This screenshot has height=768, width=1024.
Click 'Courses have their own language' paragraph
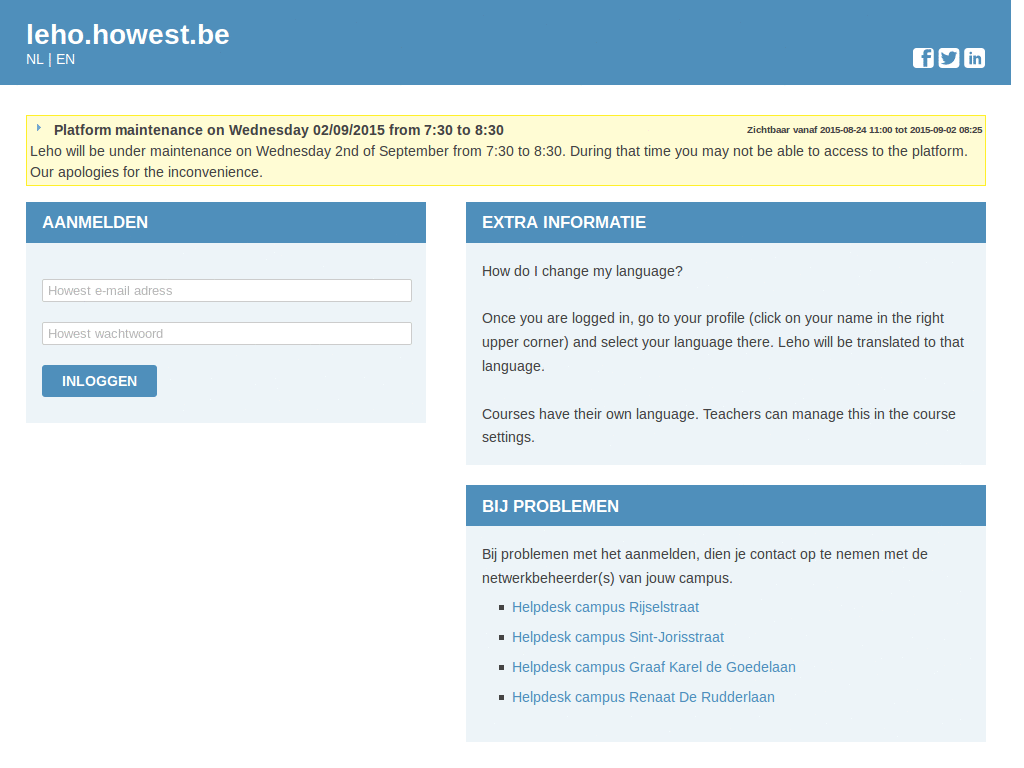[718, 426]
